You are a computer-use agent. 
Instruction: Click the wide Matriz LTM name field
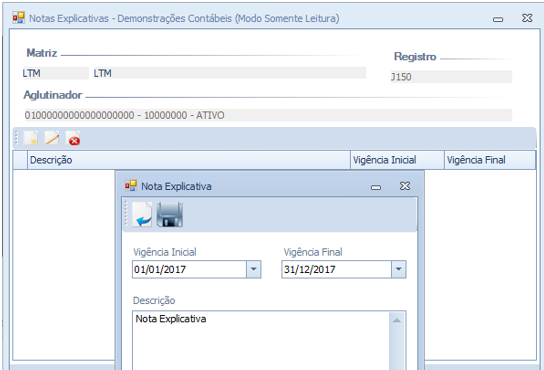point(230,73)
